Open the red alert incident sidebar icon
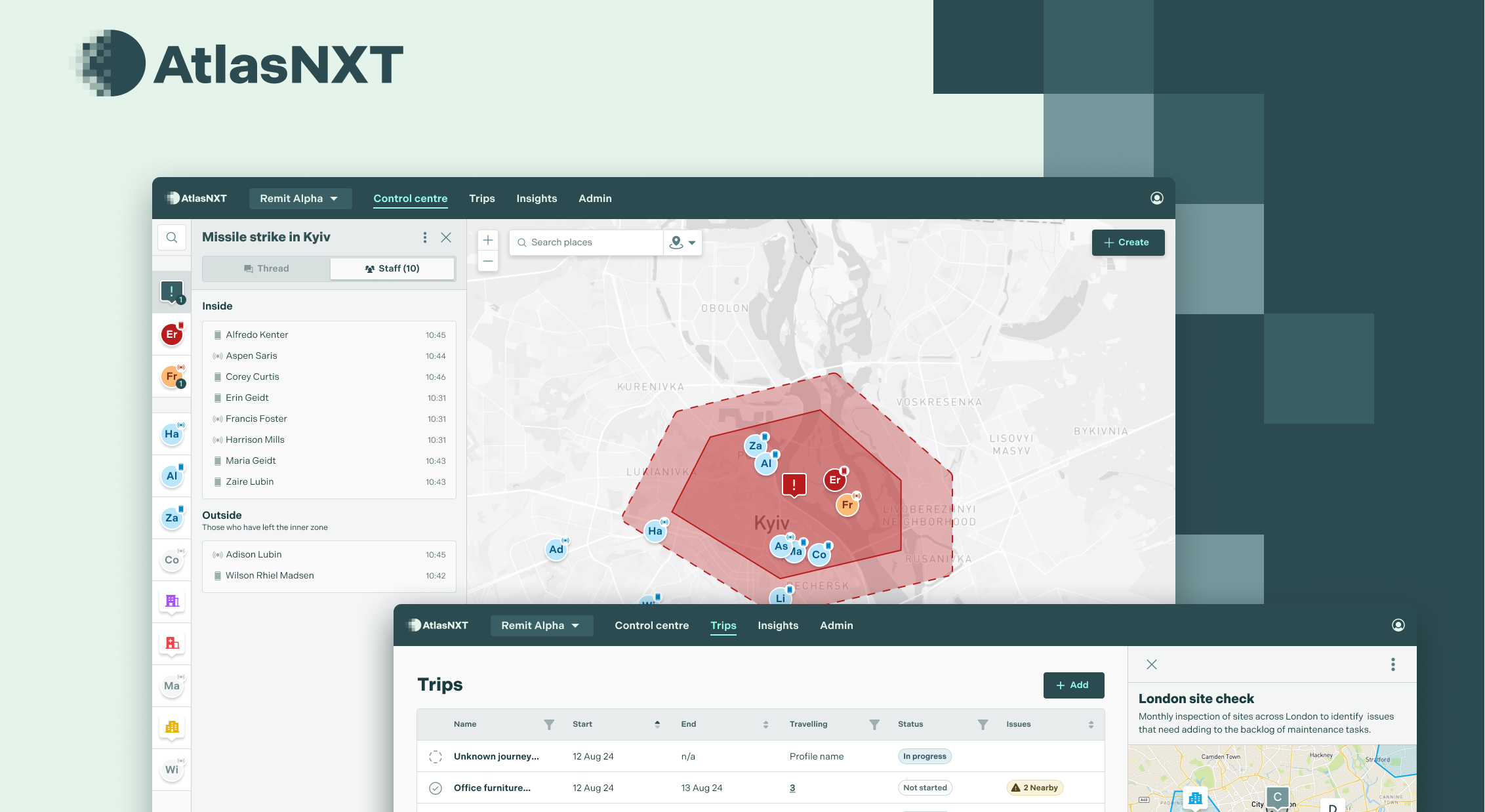The height and width of the screenshot is (812, 1485). pyautogui.click(x=172, y=292)
